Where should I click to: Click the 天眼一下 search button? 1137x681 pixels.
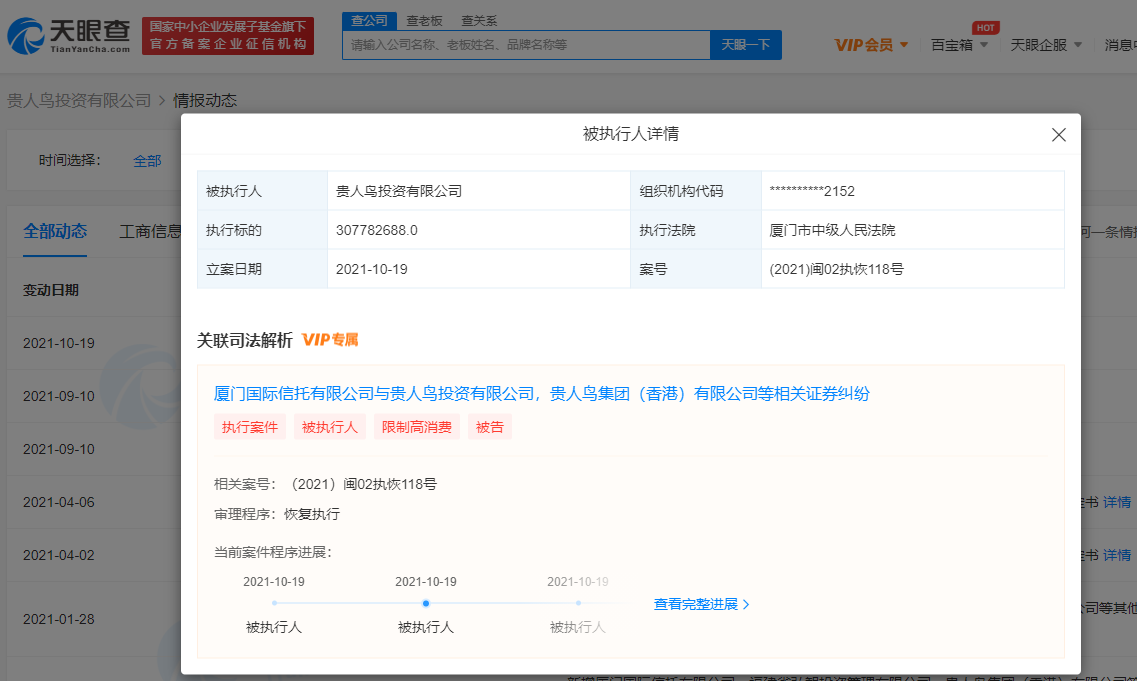point(745,45)
